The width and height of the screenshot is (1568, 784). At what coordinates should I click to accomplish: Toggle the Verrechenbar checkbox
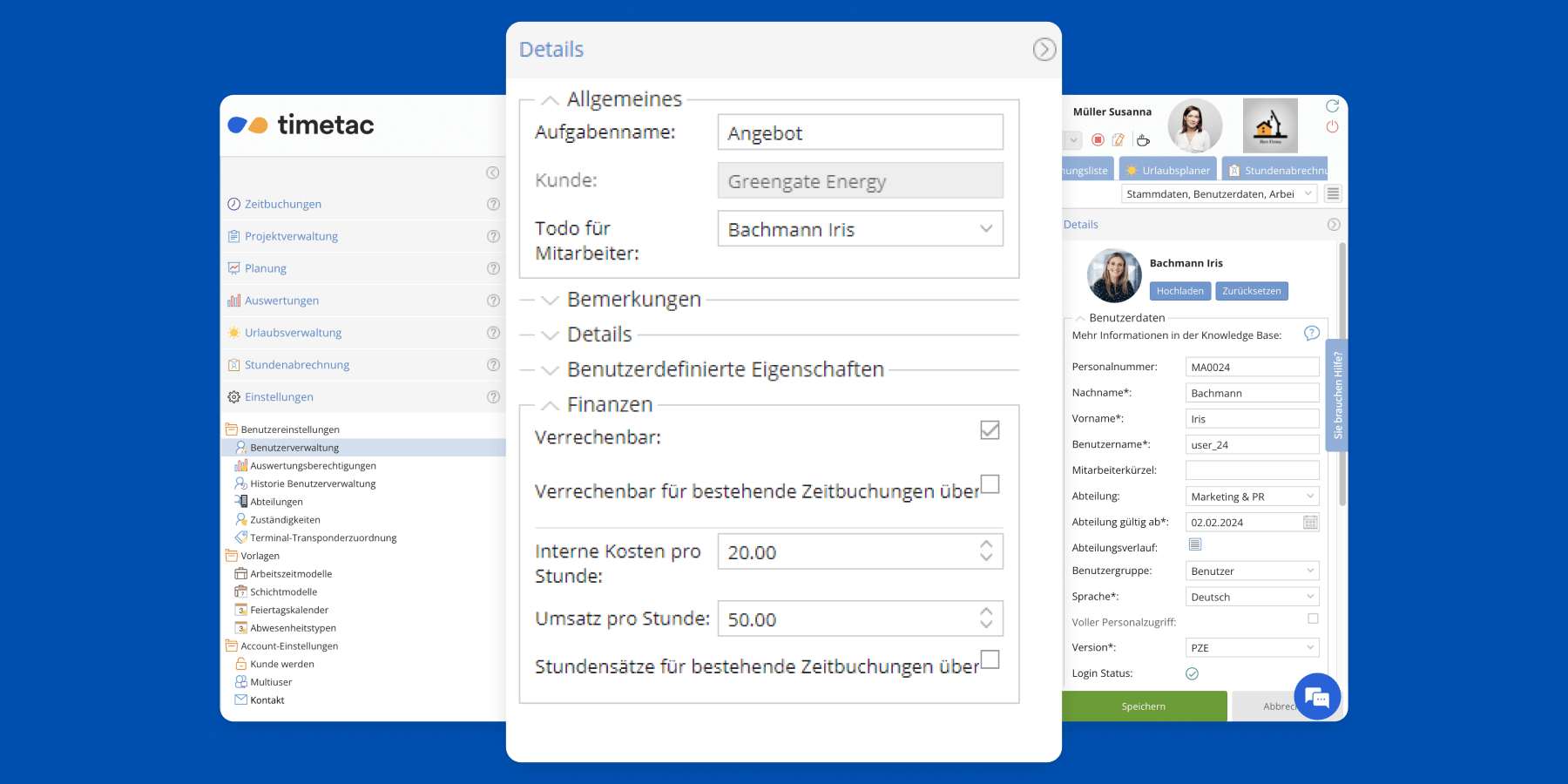[990, 430]
